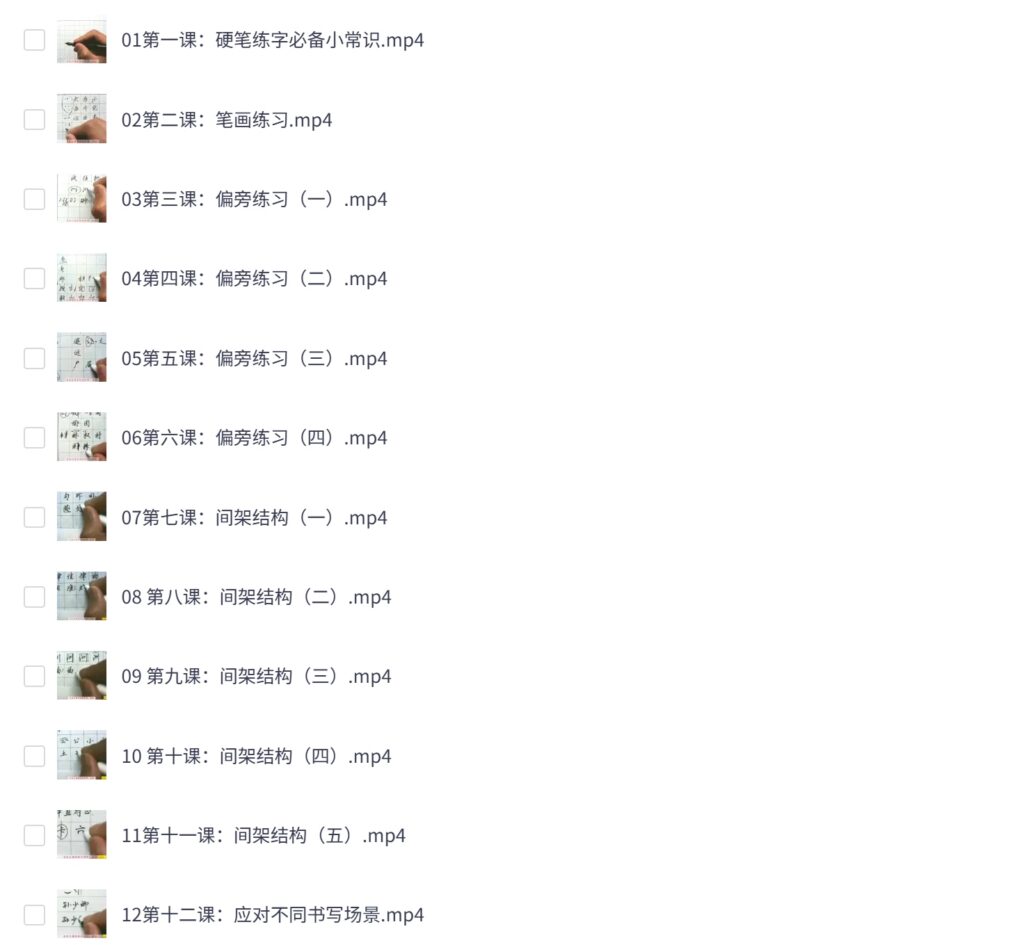This screenshot has width=1024, height=945.
Task: Open file 12第十二课：应对不同书写场景.mp4
Action: [272, 914]
